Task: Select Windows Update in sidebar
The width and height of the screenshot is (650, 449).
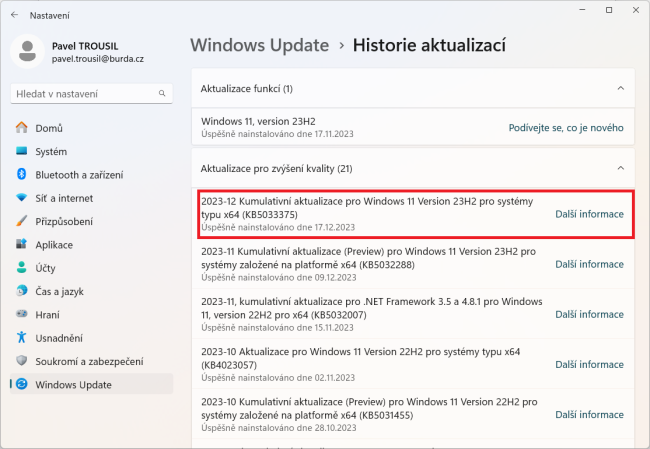Action: (x=91, y=384)
